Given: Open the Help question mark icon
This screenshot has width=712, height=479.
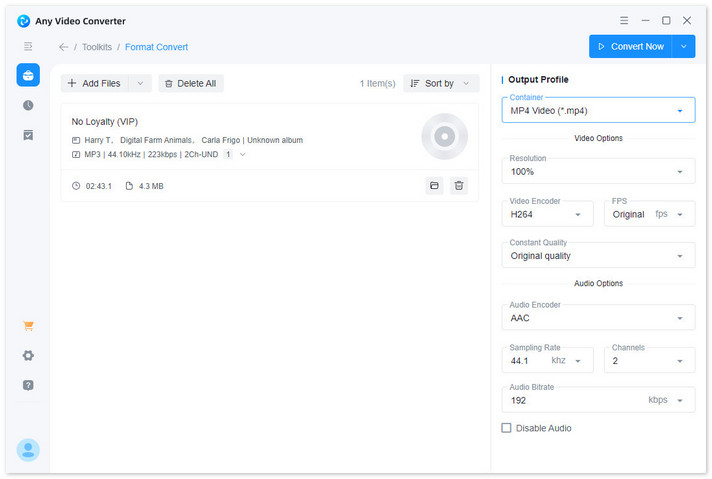Looking at the screenshot, I should pyautogui.click(x=28, y=385).
